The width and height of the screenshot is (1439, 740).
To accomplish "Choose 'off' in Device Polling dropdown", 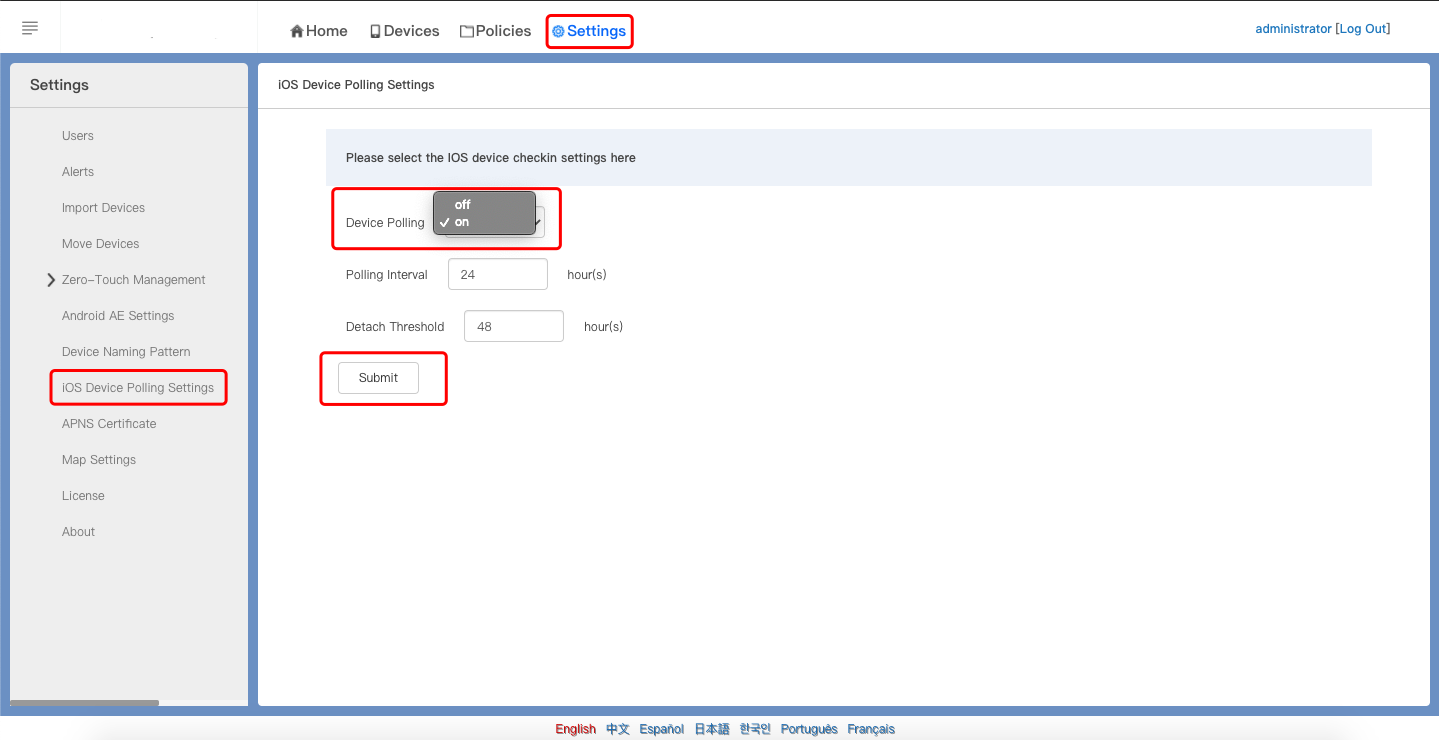I will [x=484, y=205].
